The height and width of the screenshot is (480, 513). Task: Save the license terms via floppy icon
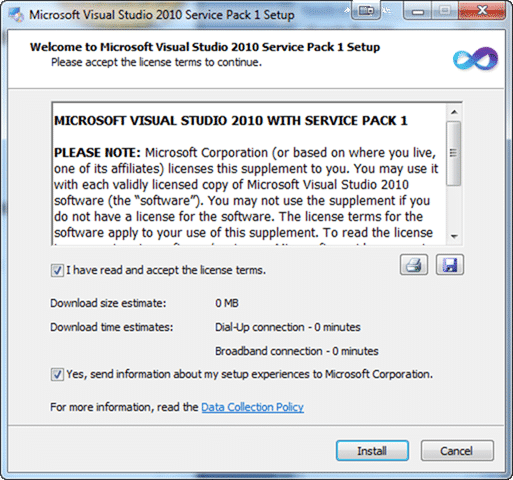pyautogui.click(x=450, y=265)
